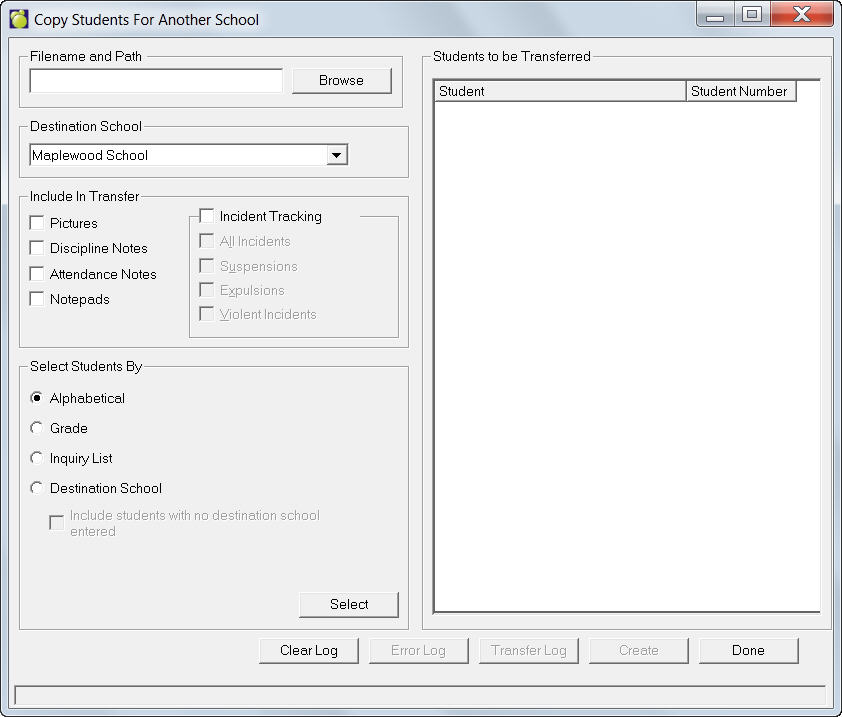842x717 pixels.
Task: Click the Maplewood School combo box
Action: tap(178, 155)
